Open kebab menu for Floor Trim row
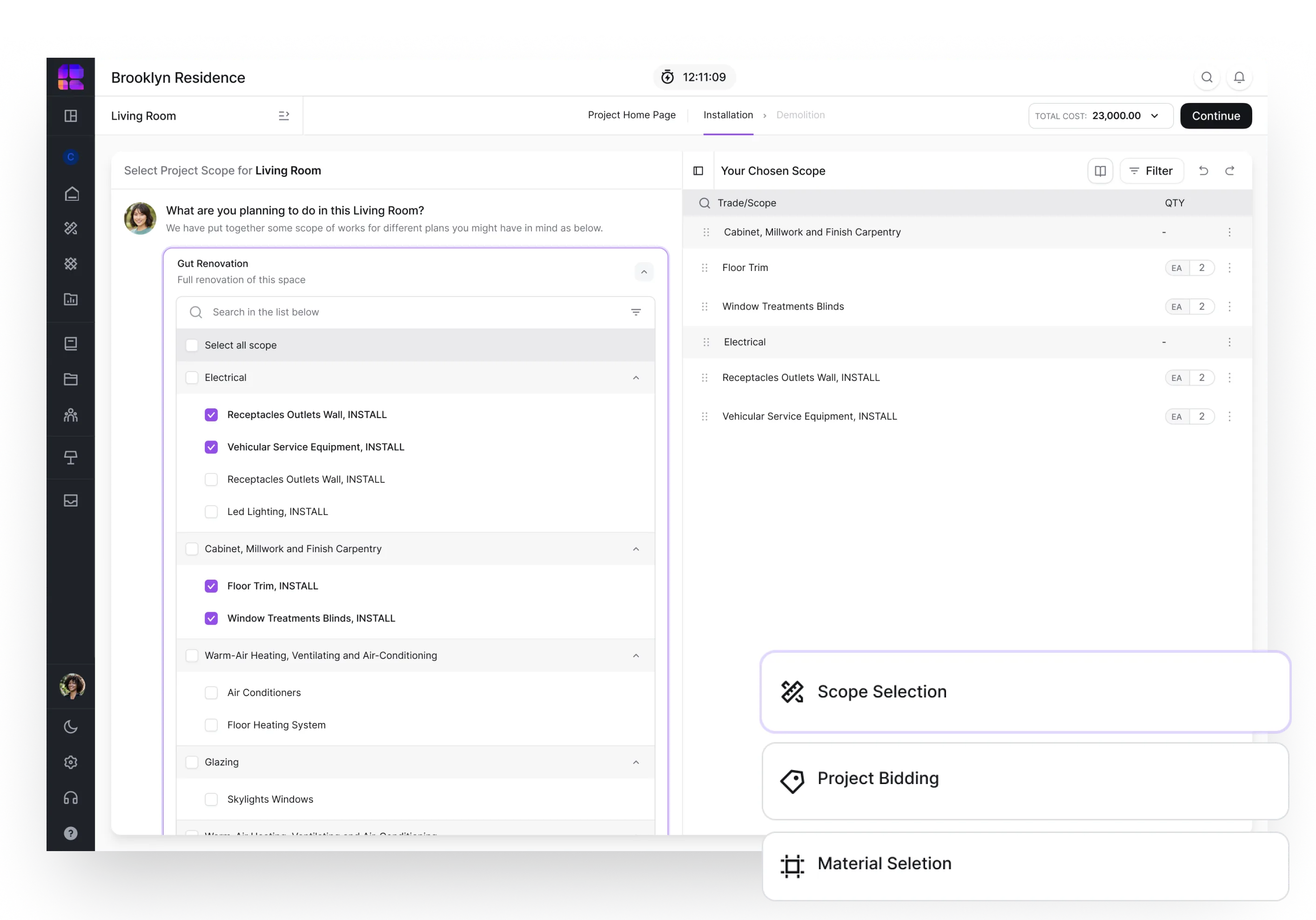Screen dimensions: 1316x920 coord(1229,268)
